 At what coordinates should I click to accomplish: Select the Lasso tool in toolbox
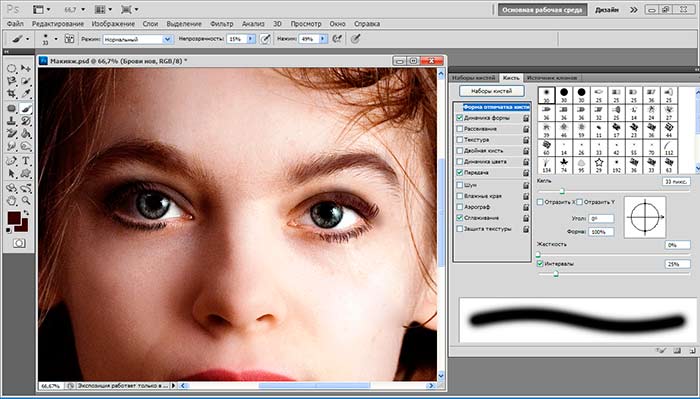(x=12, y=81)
